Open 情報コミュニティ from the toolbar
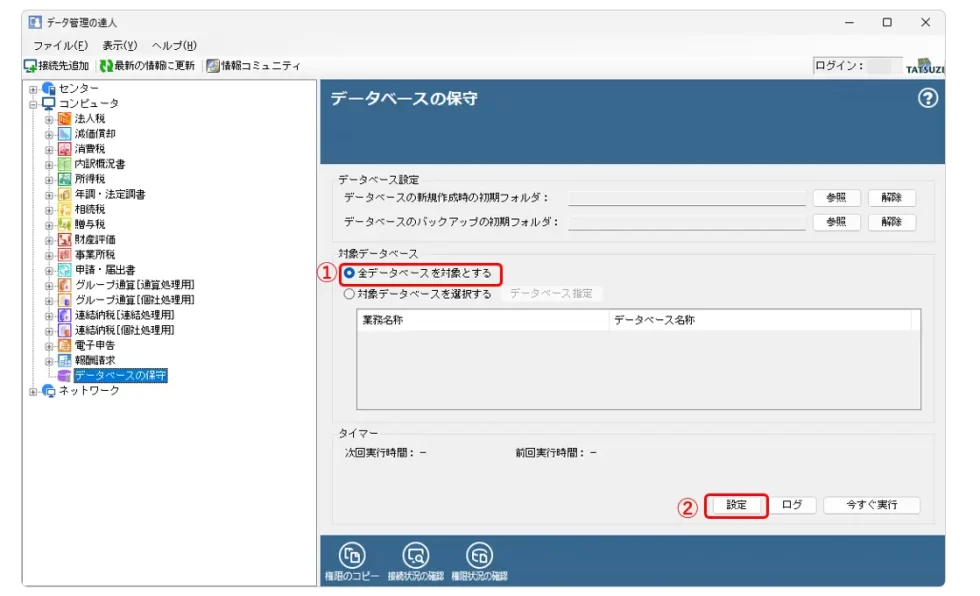This screenshot has width=980, height=596. click(x=253, y=66)
